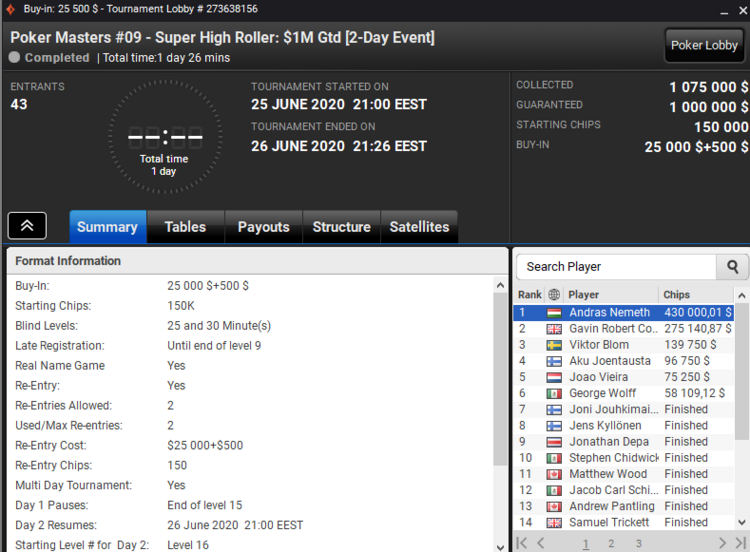Go to previous page of player list
The height and width of the screenshot is (552, 750).
point(540,543)
